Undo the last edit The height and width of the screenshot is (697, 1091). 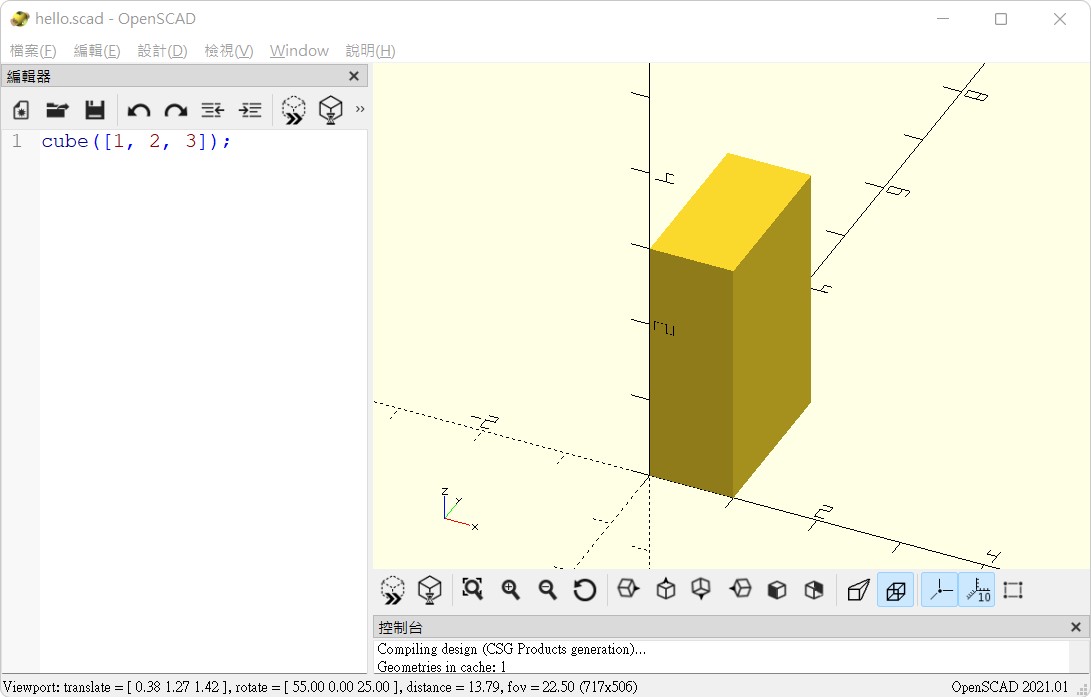coord(139,110)
